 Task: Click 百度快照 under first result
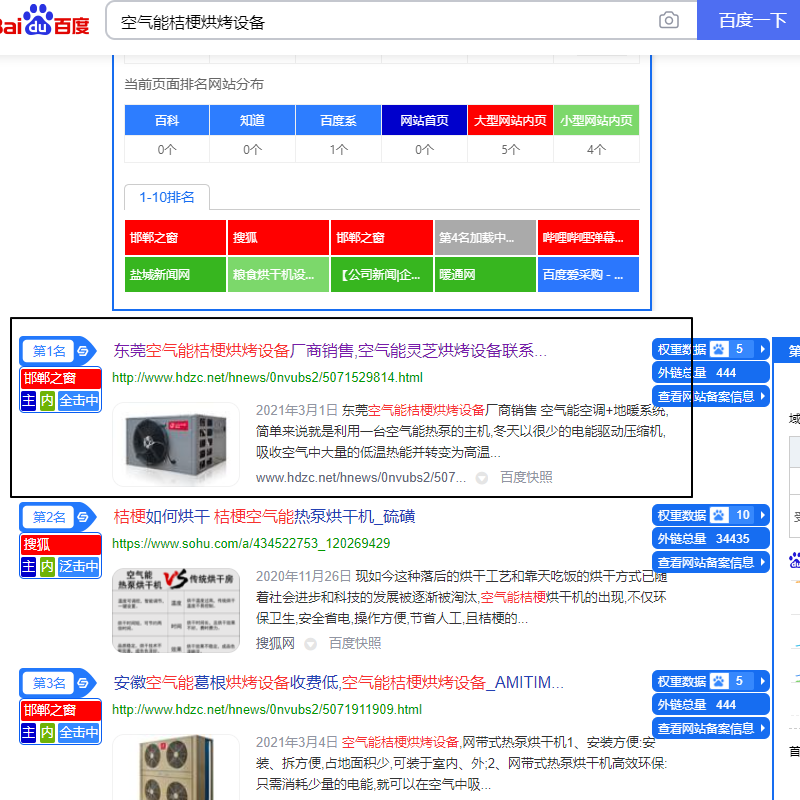526,477
